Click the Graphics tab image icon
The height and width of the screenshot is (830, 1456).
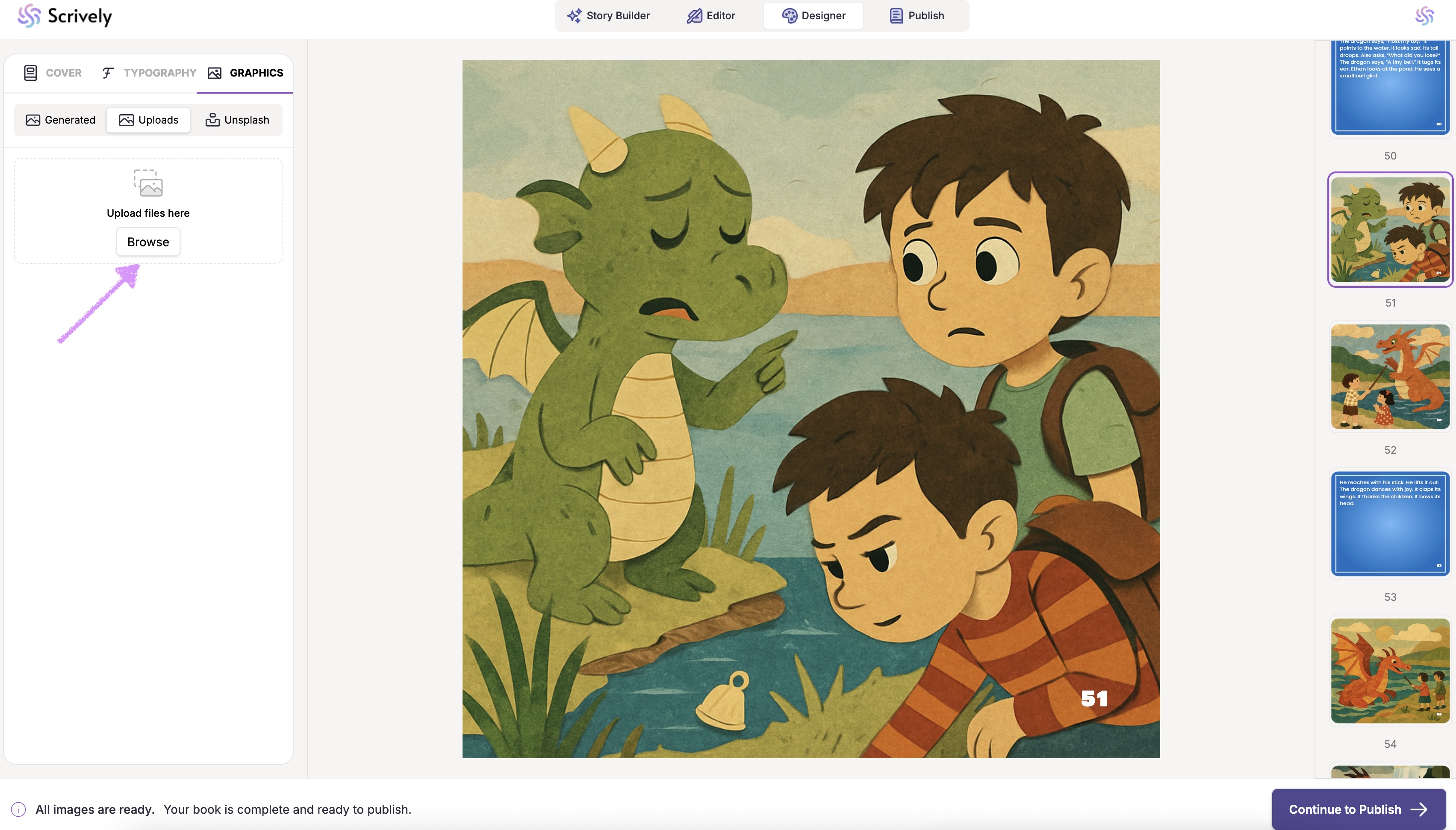[215, 73]
